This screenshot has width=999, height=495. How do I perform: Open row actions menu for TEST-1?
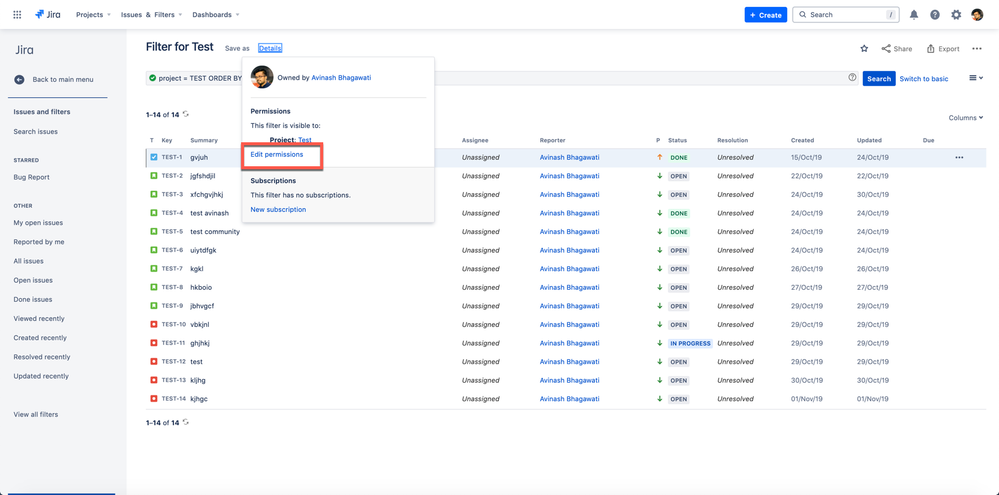[x=959, y=157]
